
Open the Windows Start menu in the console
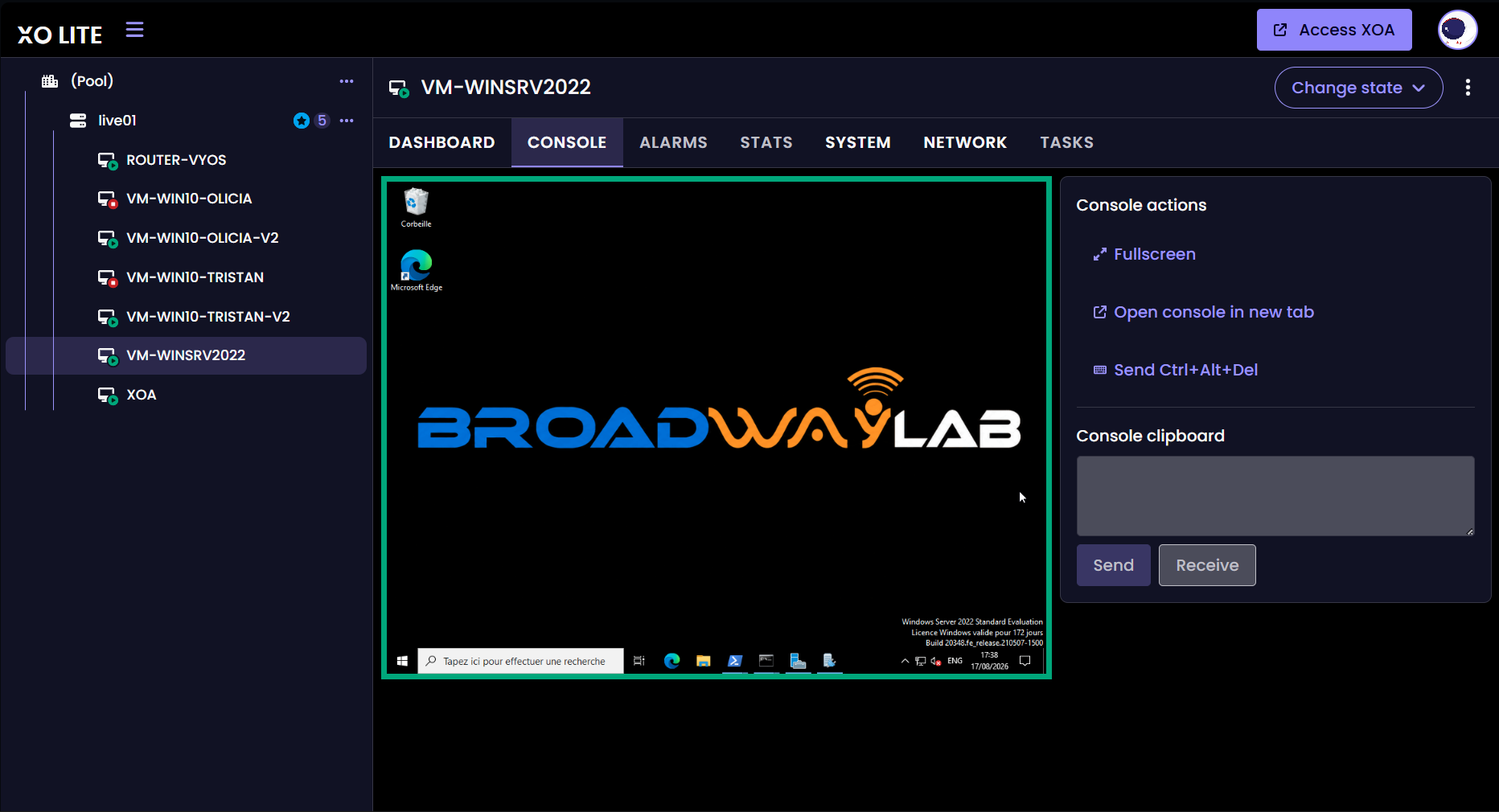pyautogui.click(x=402, y=661)
